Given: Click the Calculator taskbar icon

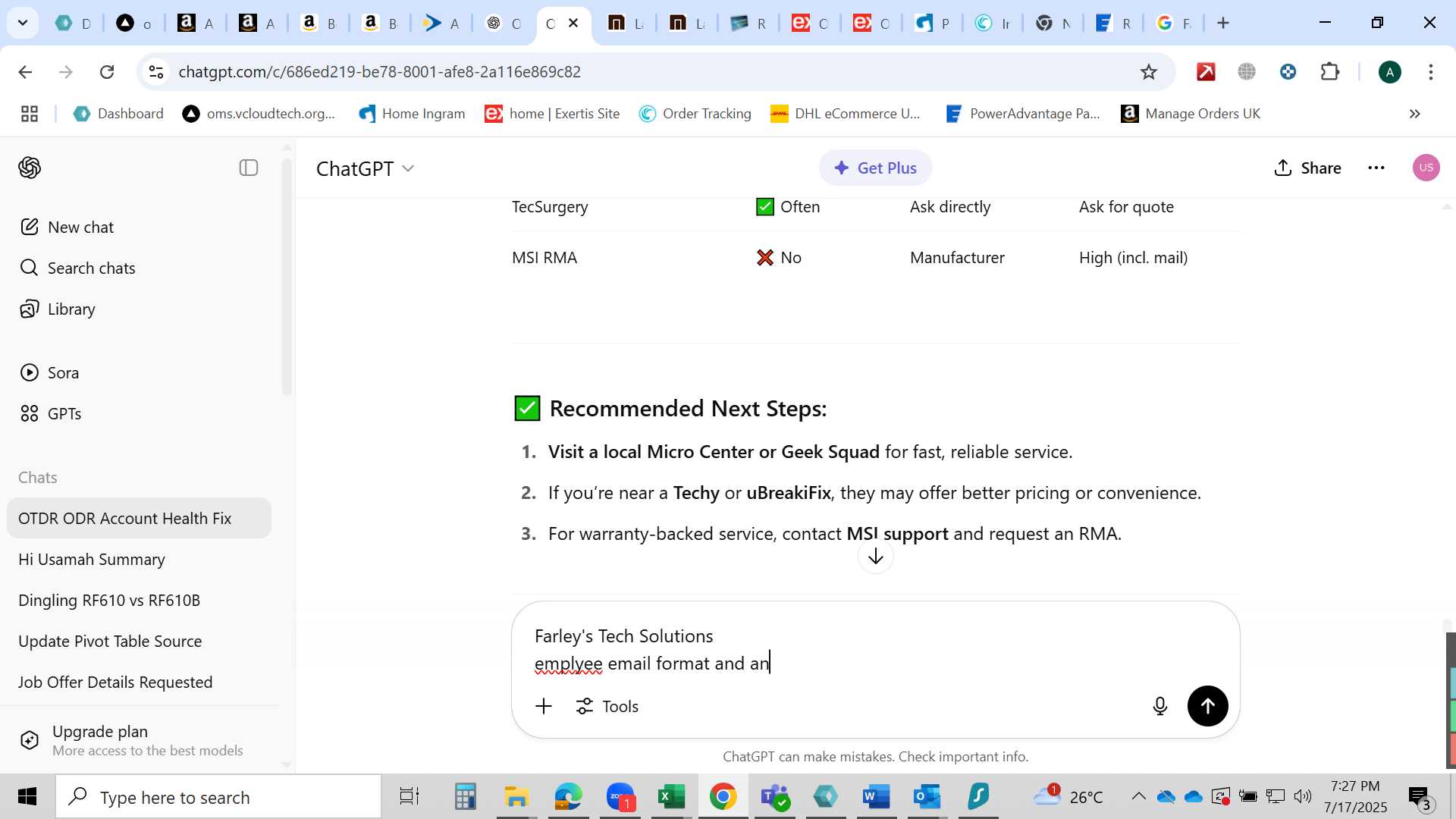Looking at the screenshot, I should coord(465,796).
